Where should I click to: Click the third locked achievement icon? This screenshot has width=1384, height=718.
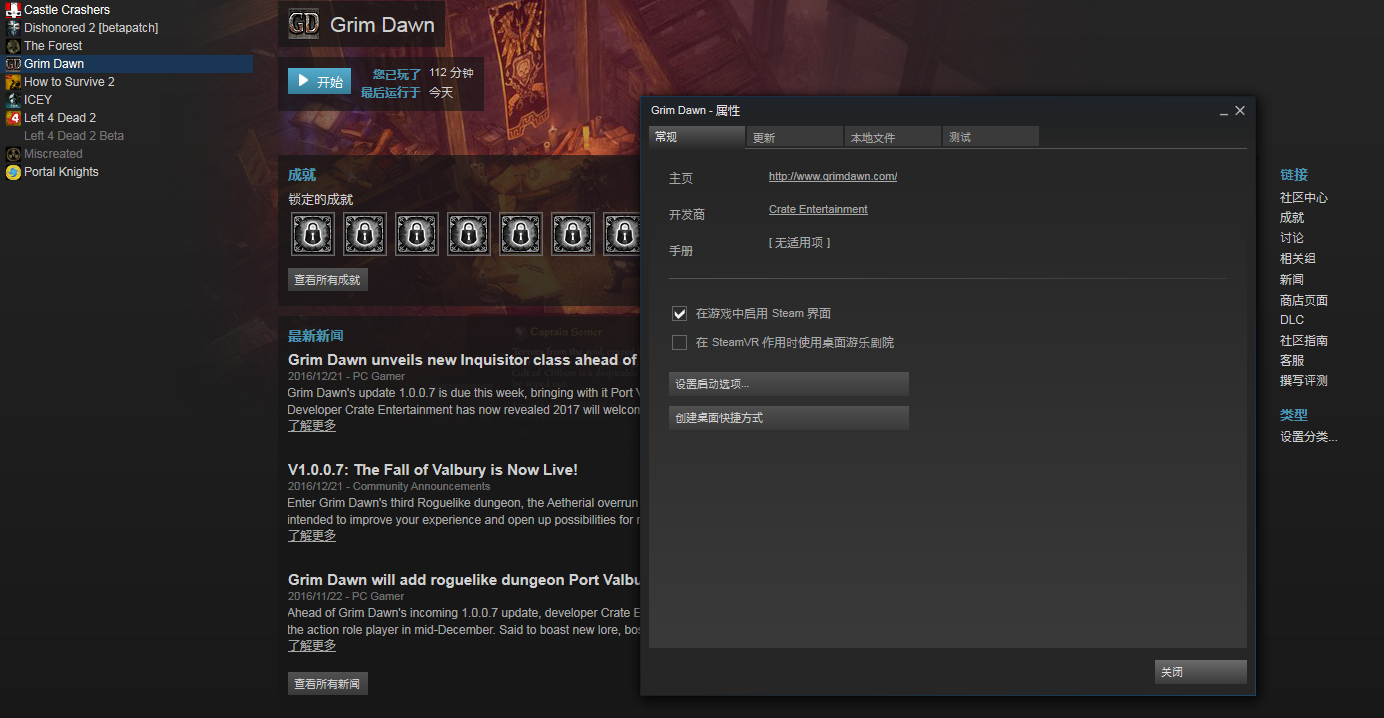417,234
